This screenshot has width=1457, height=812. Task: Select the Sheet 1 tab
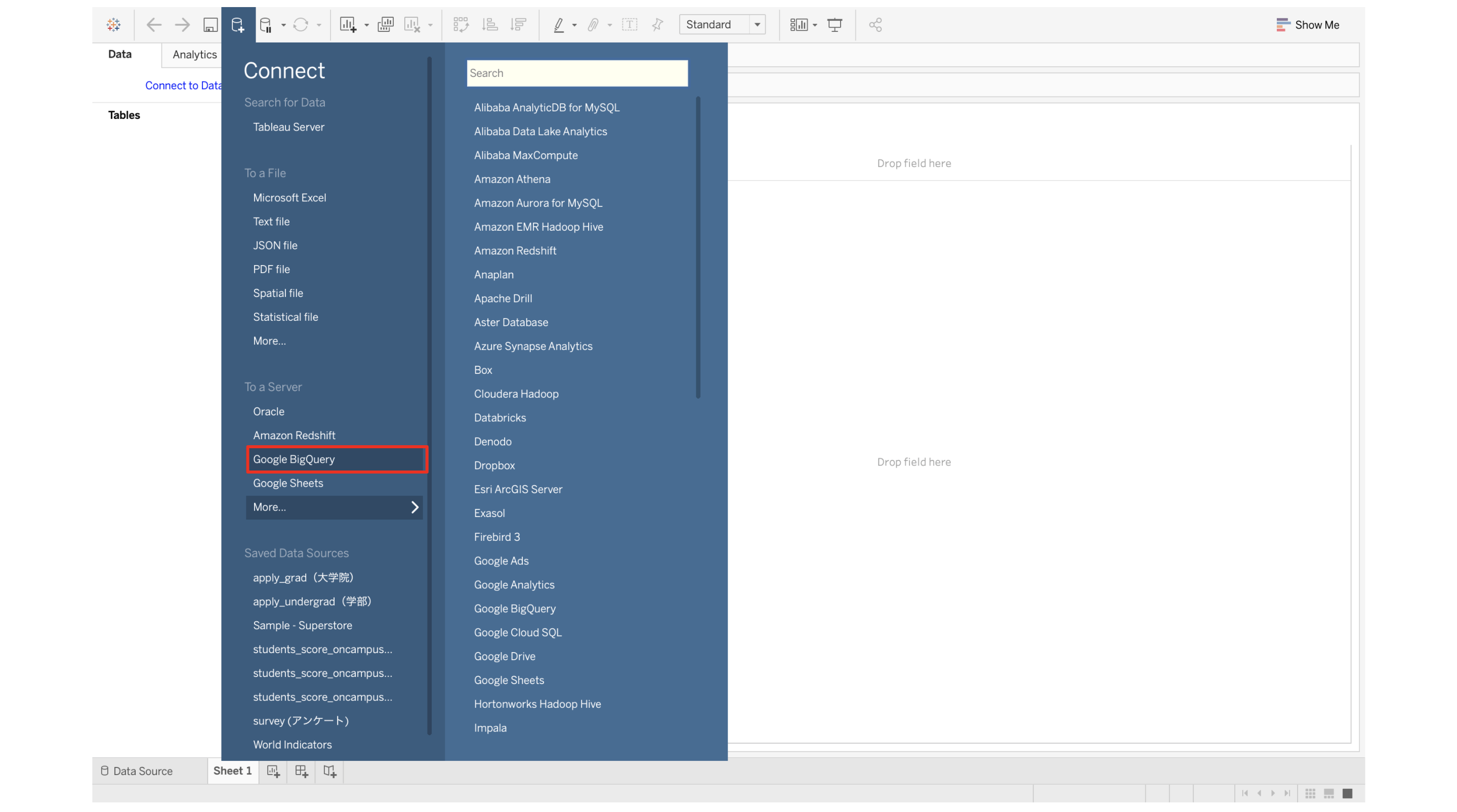point(232,772)
